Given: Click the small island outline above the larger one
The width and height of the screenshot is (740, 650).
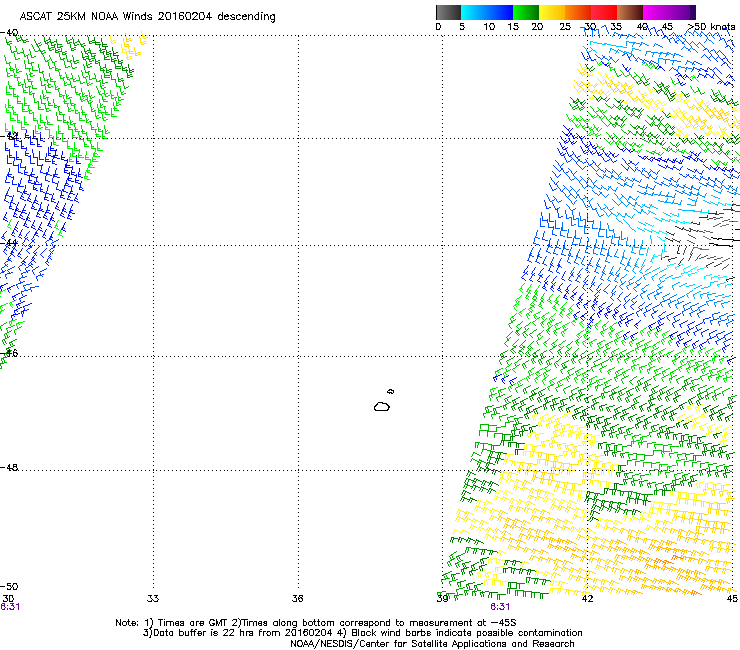Looking at the screenshot, I should (x=391, y=391).
